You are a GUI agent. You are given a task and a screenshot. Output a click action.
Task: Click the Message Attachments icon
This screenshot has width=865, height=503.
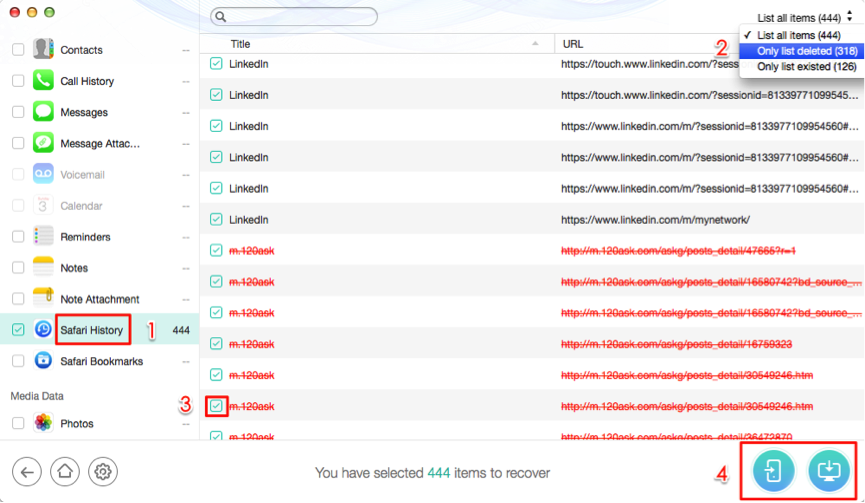43,143
